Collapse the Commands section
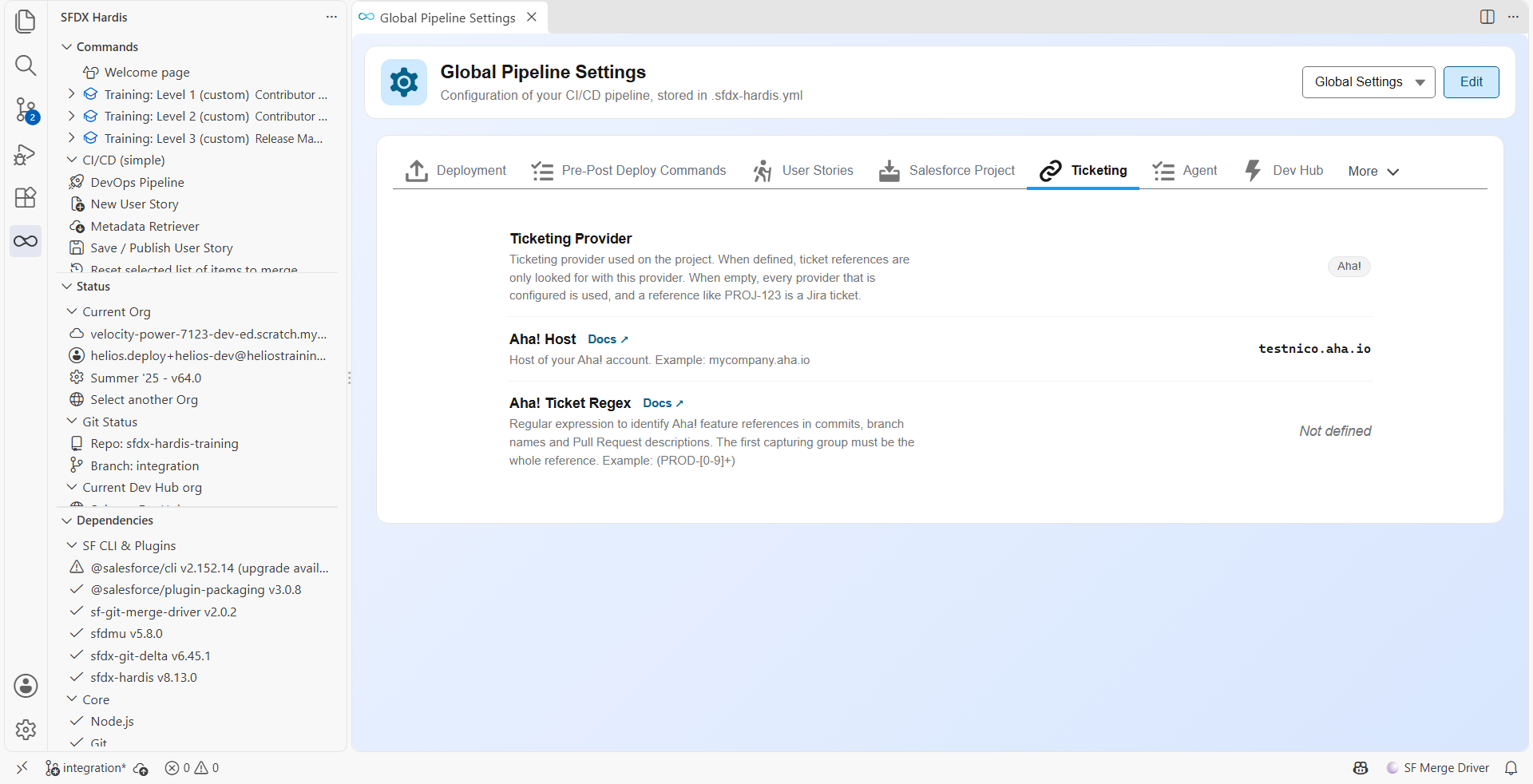 pyautogui.click(x=67, y=47)
